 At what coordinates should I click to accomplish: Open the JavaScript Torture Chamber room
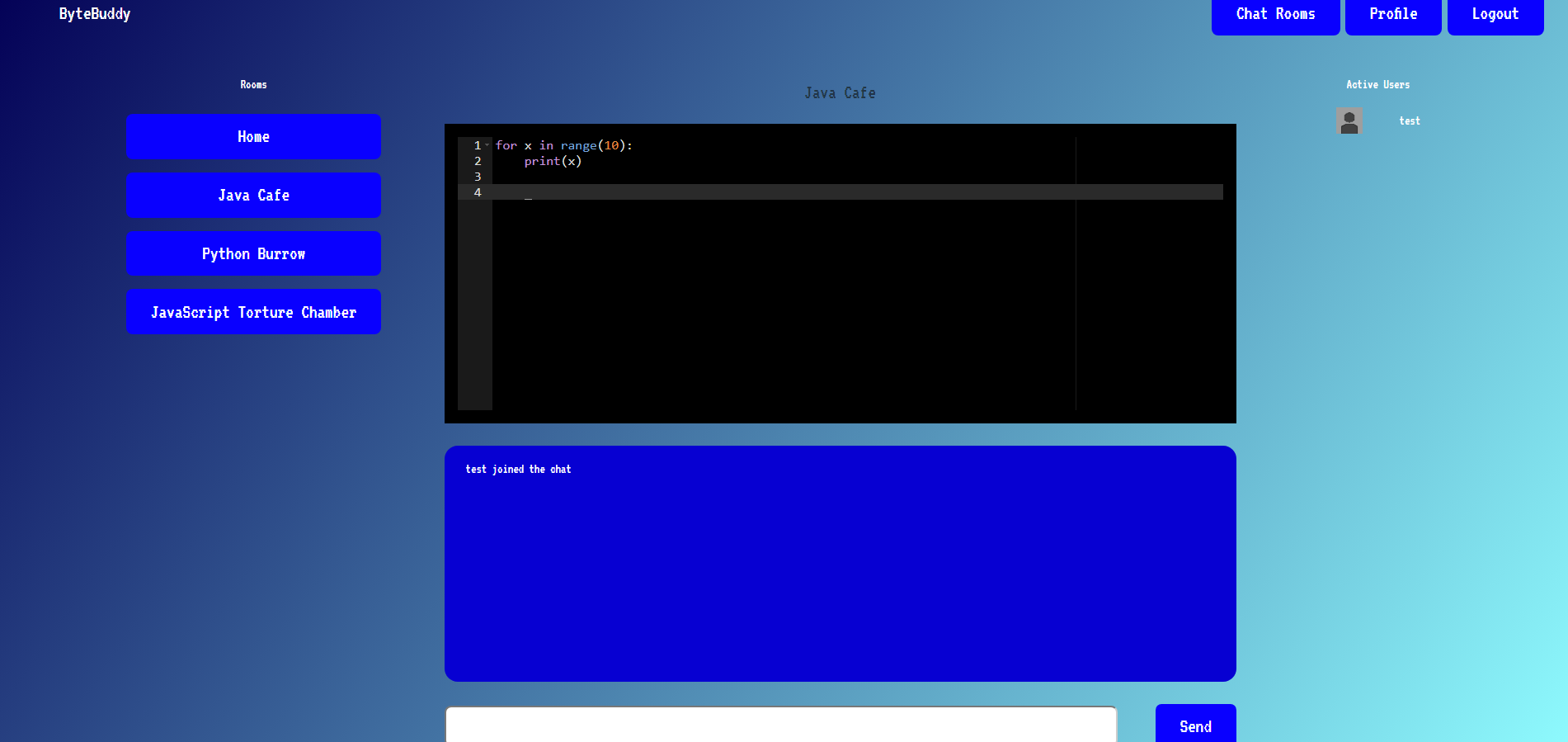click(253, 312)
